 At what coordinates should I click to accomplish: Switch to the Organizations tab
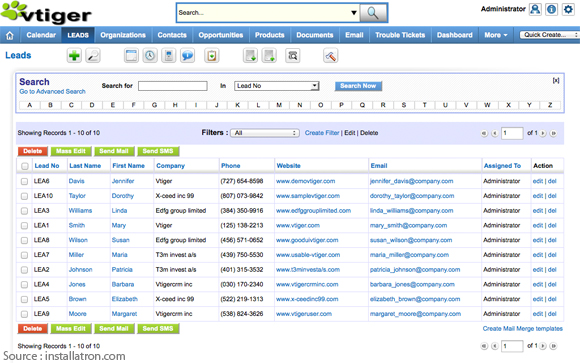[123, 35]
